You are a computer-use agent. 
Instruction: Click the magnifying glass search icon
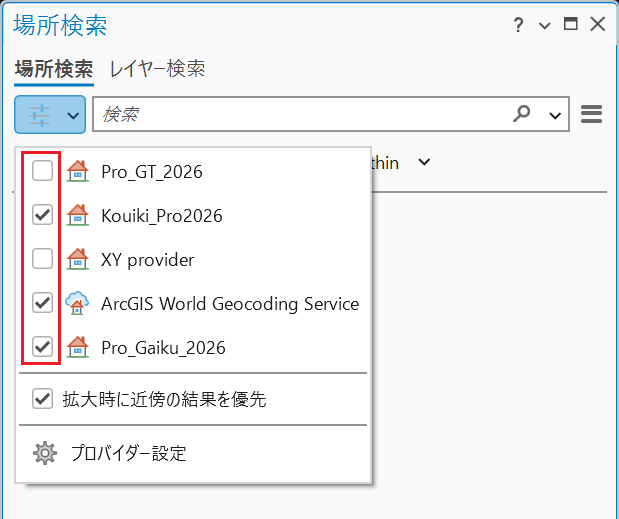[521, 114]
